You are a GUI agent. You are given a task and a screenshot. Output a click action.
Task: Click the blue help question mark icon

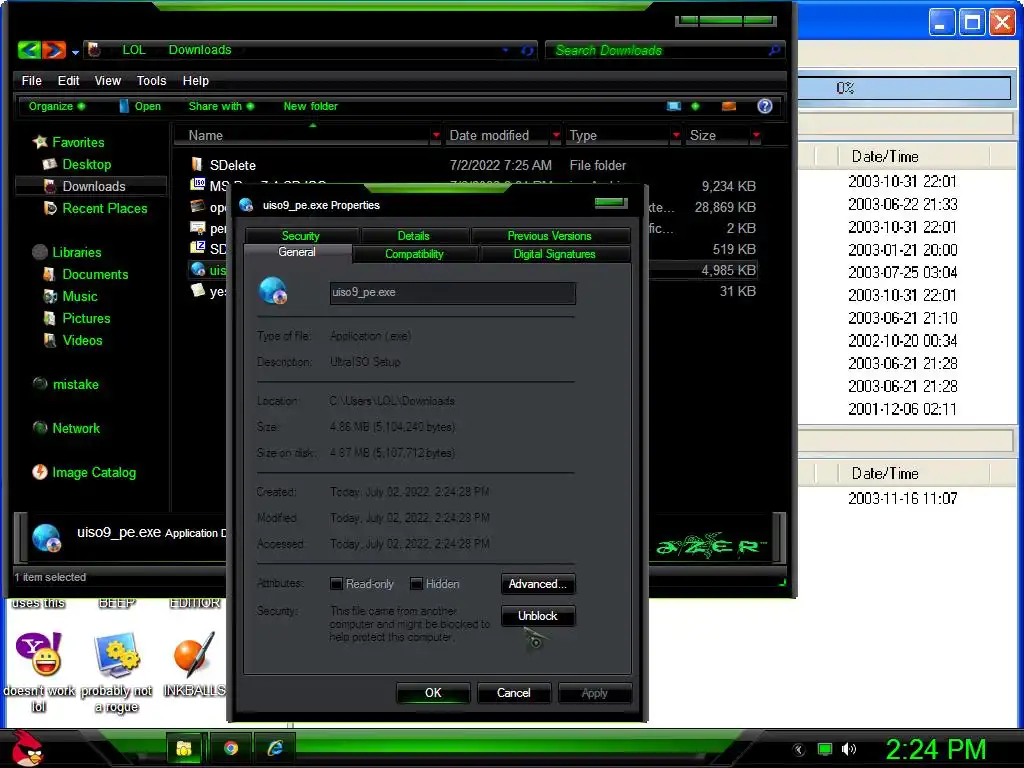coord(765,106)
